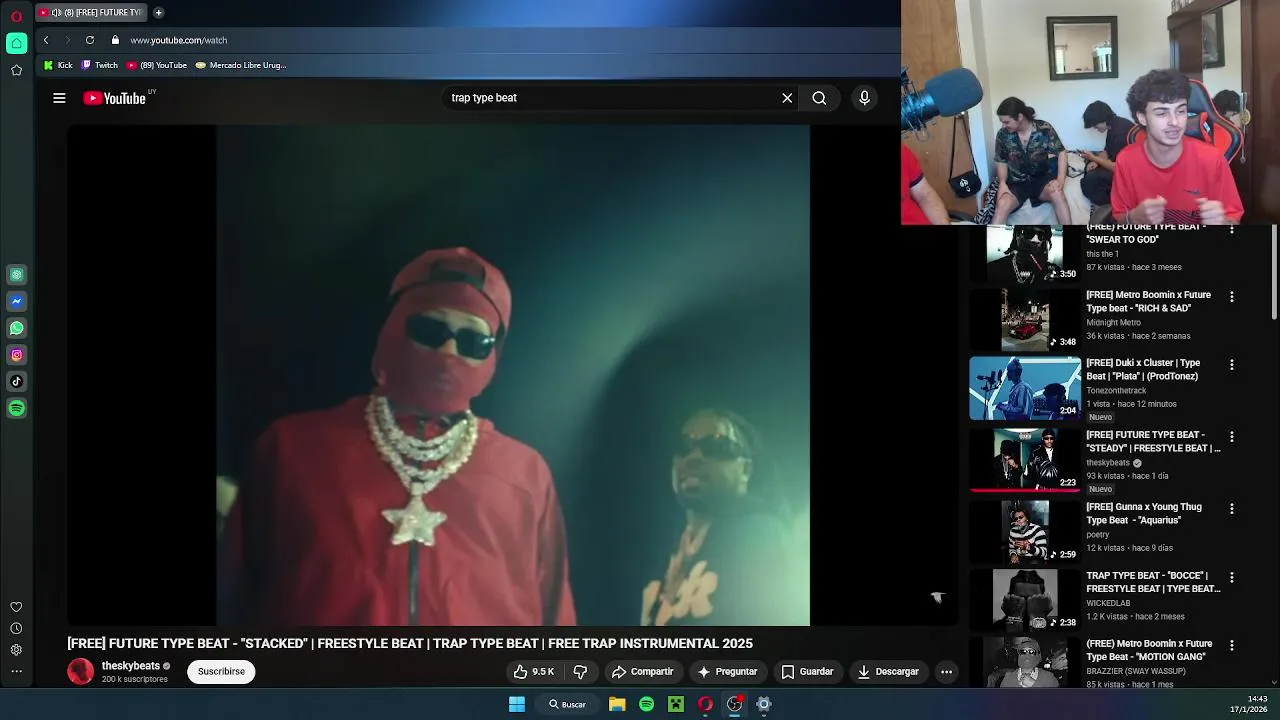Click the Descargar download button
The height and width of the screenshot is (720, 1280).
pos(888,672)
